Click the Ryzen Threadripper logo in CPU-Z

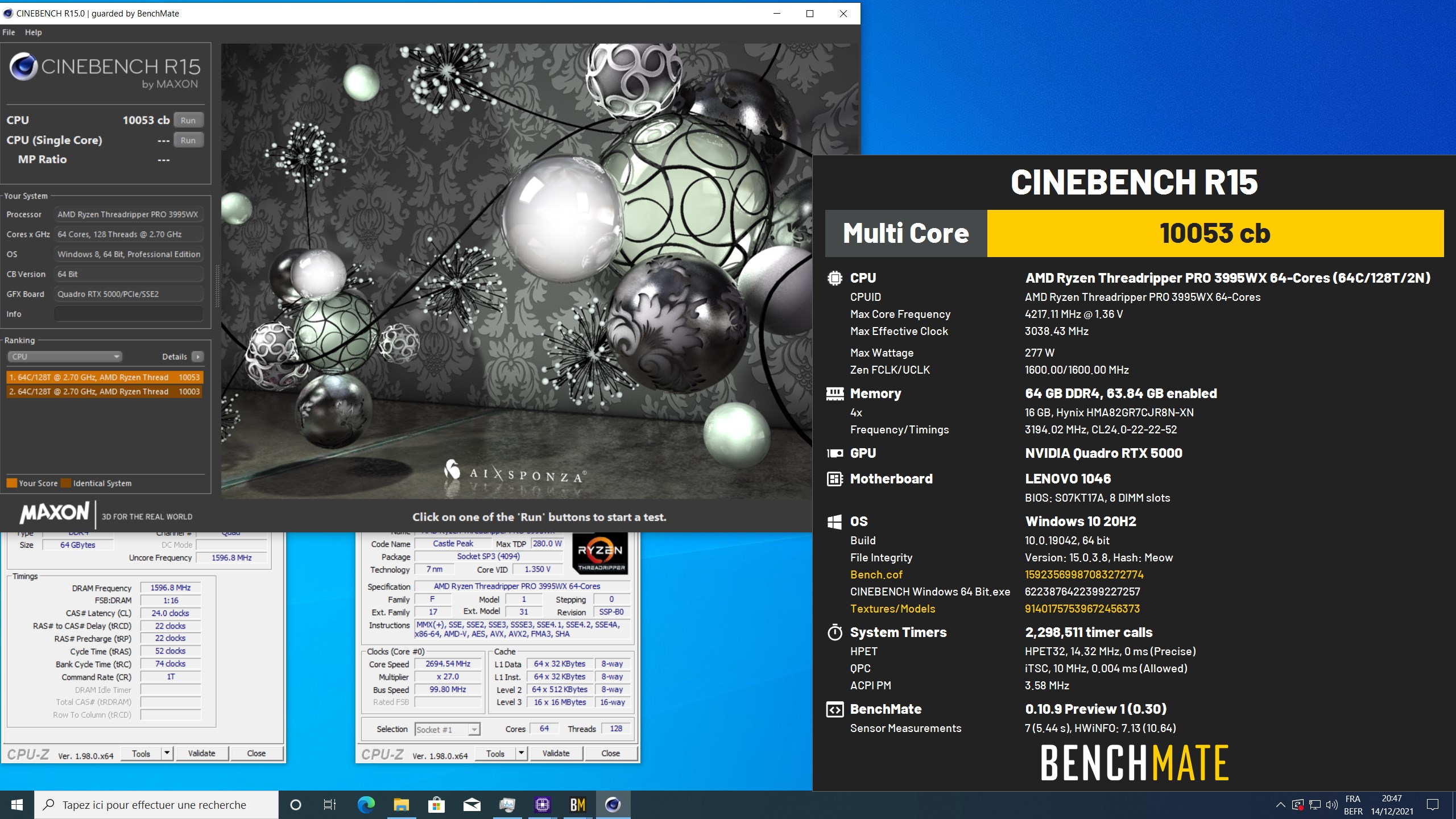(x=600, y=553)
